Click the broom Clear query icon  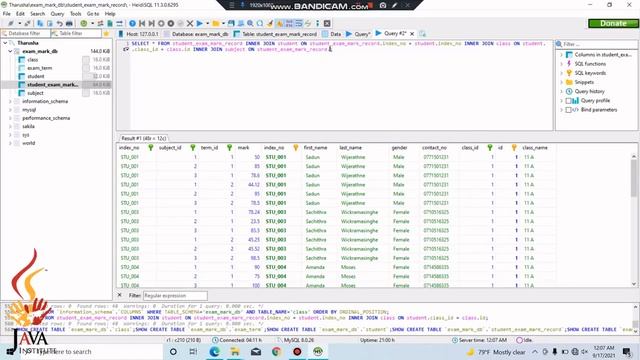tap(269, 24)
